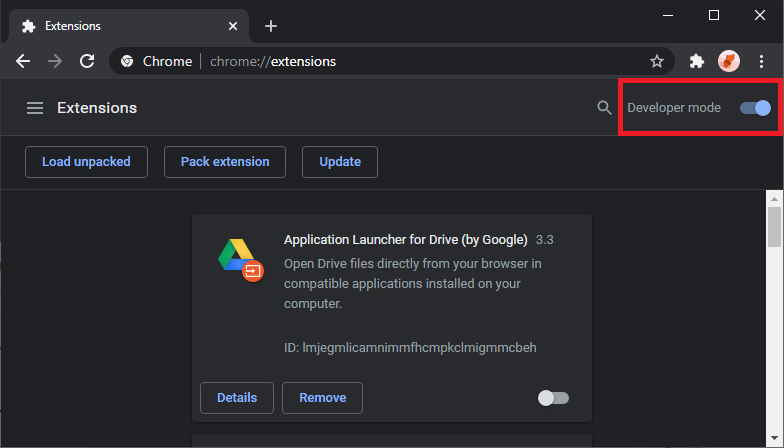Click the page scrollbar thumb
Viewport: 784px width, 448px height.
(x=774, y=227)
